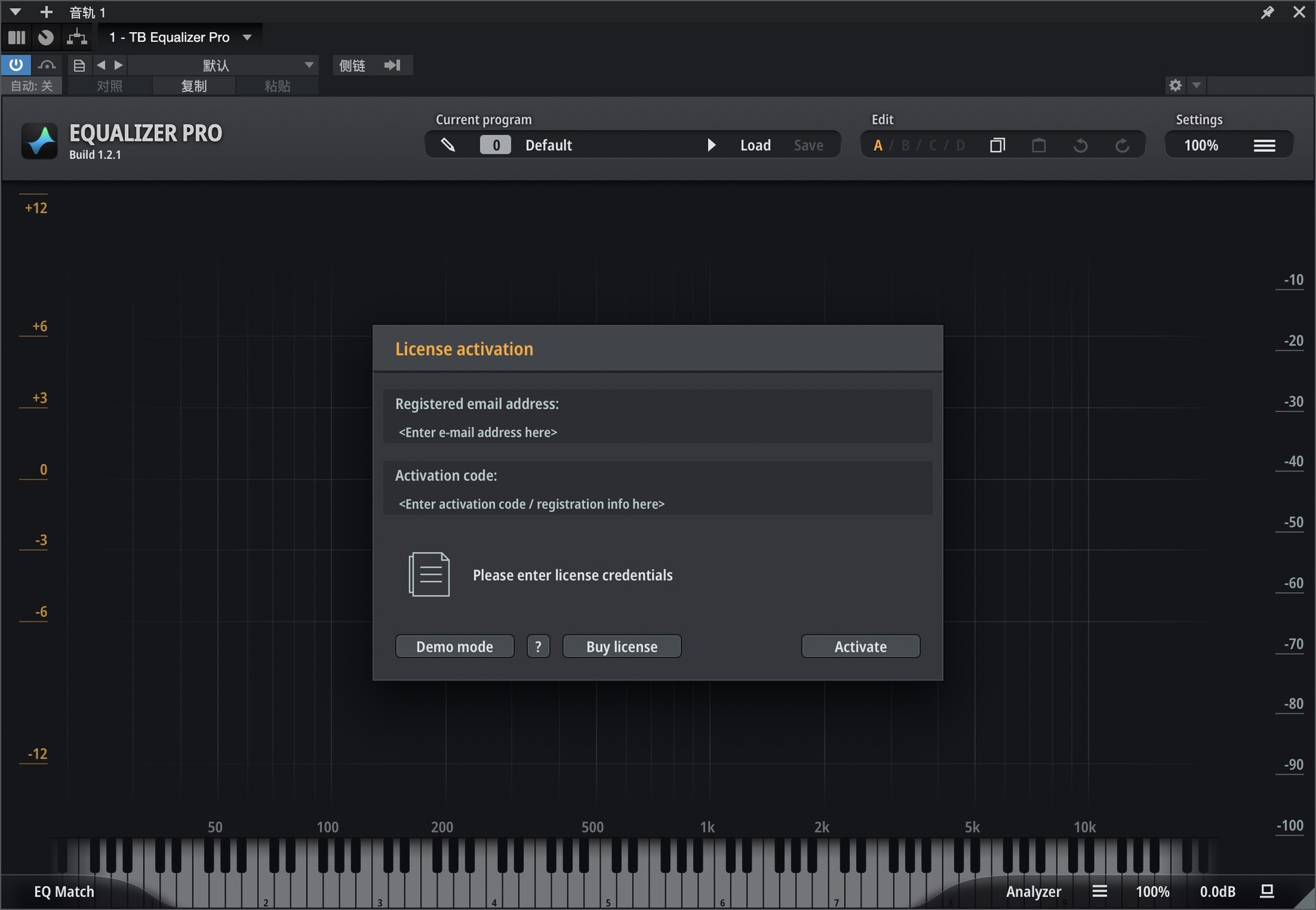The height and width of the screenshot is (910, 1316).
Task: Click the redo arrow icon
Action: 1122,145
